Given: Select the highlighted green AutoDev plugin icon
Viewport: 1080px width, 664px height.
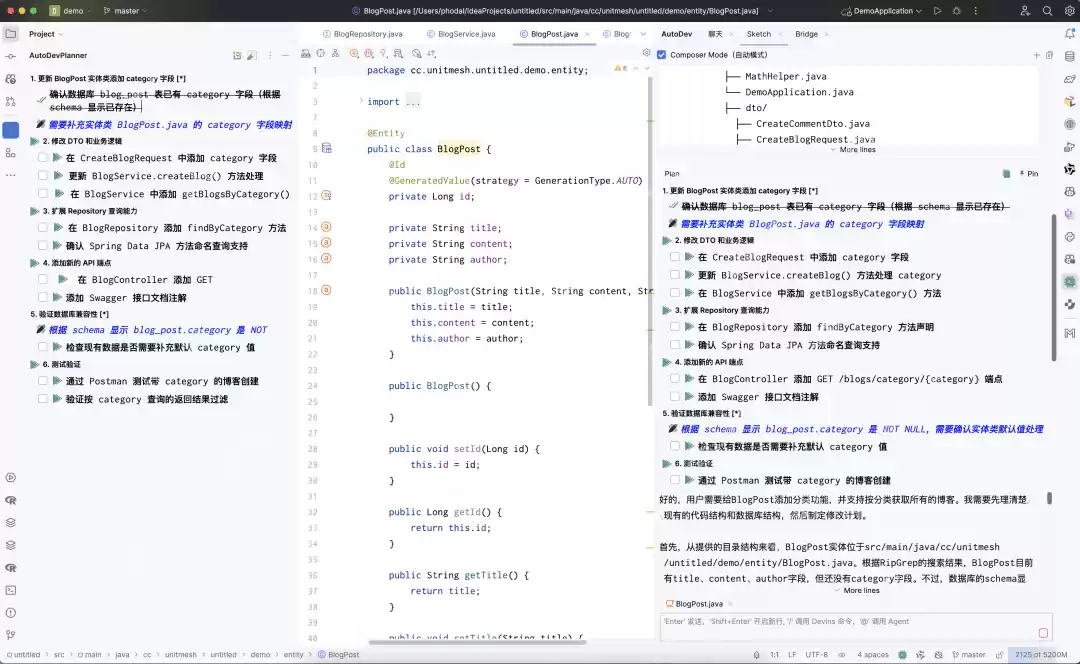Looking at the screenshot, I should pyautogui.click(x=1069, y=283).
